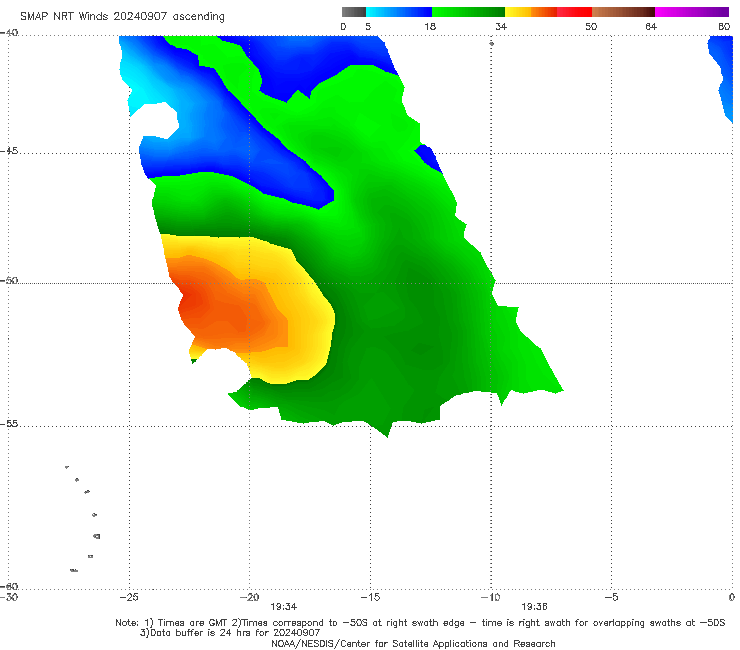
Task: Click the 'NOAA/NESDIS/Center for Satellite Applications and Research' credit
Action: point(413,644)
